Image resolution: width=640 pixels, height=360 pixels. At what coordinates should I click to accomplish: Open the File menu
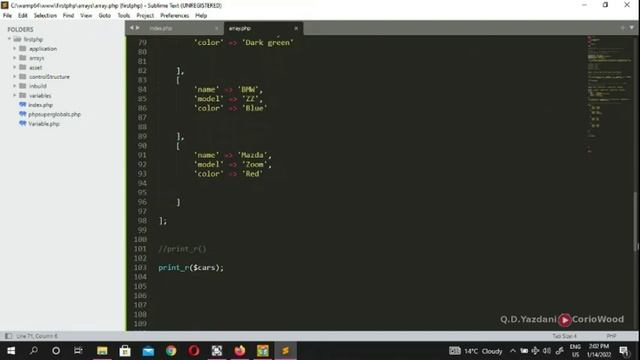point(7,16)
